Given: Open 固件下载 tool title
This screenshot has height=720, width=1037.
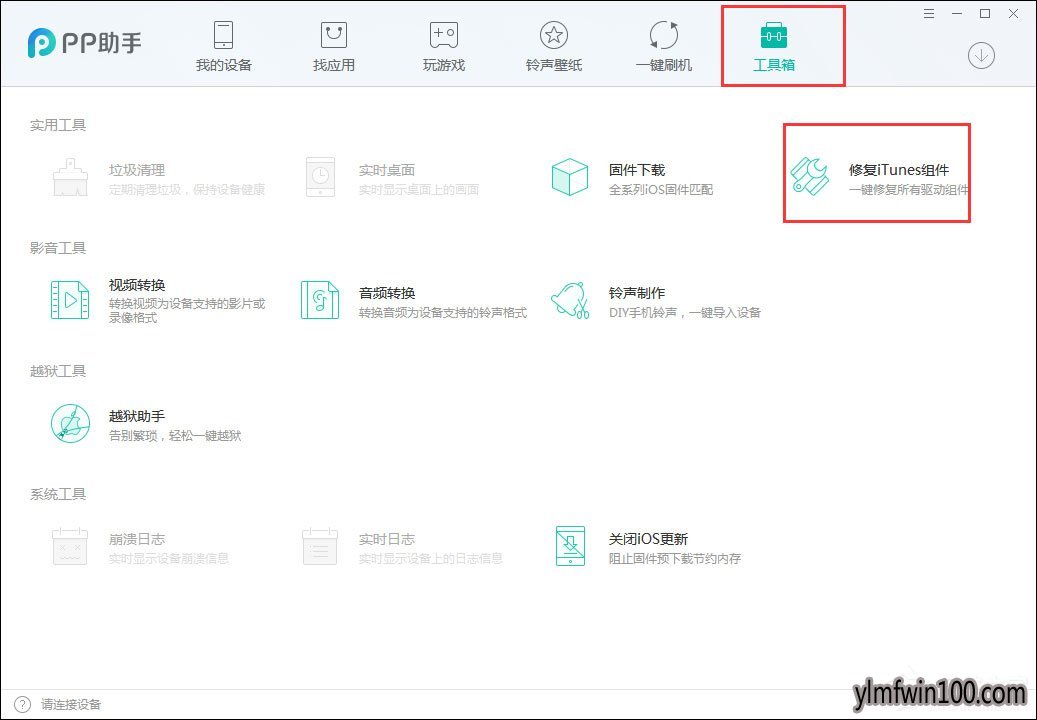Looking at the screenshot, I should click(637, 170).
